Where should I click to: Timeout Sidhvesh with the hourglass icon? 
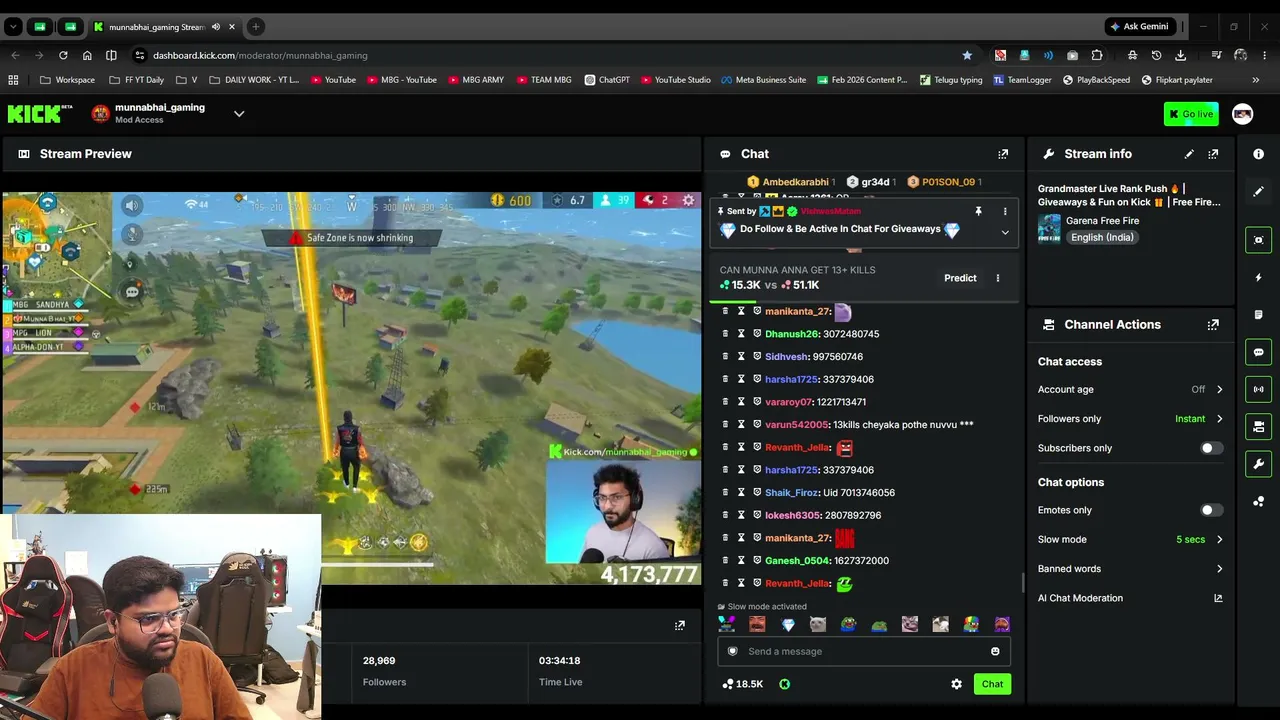[x=741, y=357]
